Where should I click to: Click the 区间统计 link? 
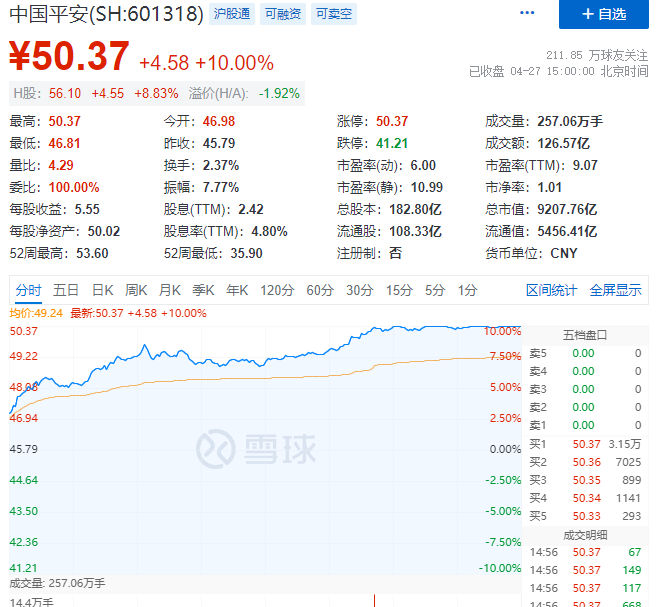pyautogui.click(x=551, y=290)
